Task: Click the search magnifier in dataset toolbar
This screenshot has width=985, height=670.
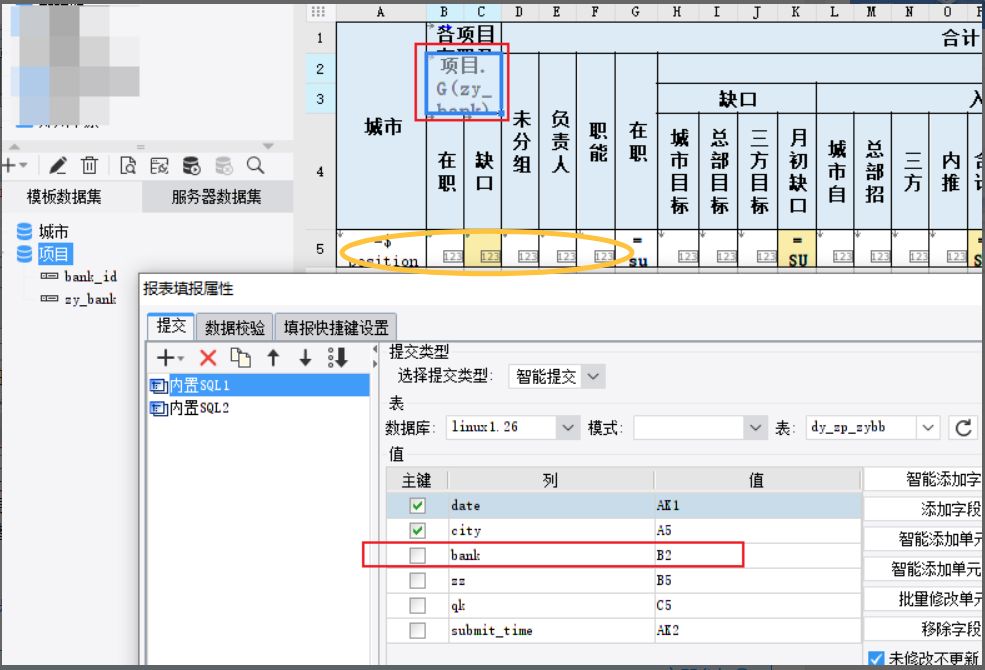Action: (255, 165)
